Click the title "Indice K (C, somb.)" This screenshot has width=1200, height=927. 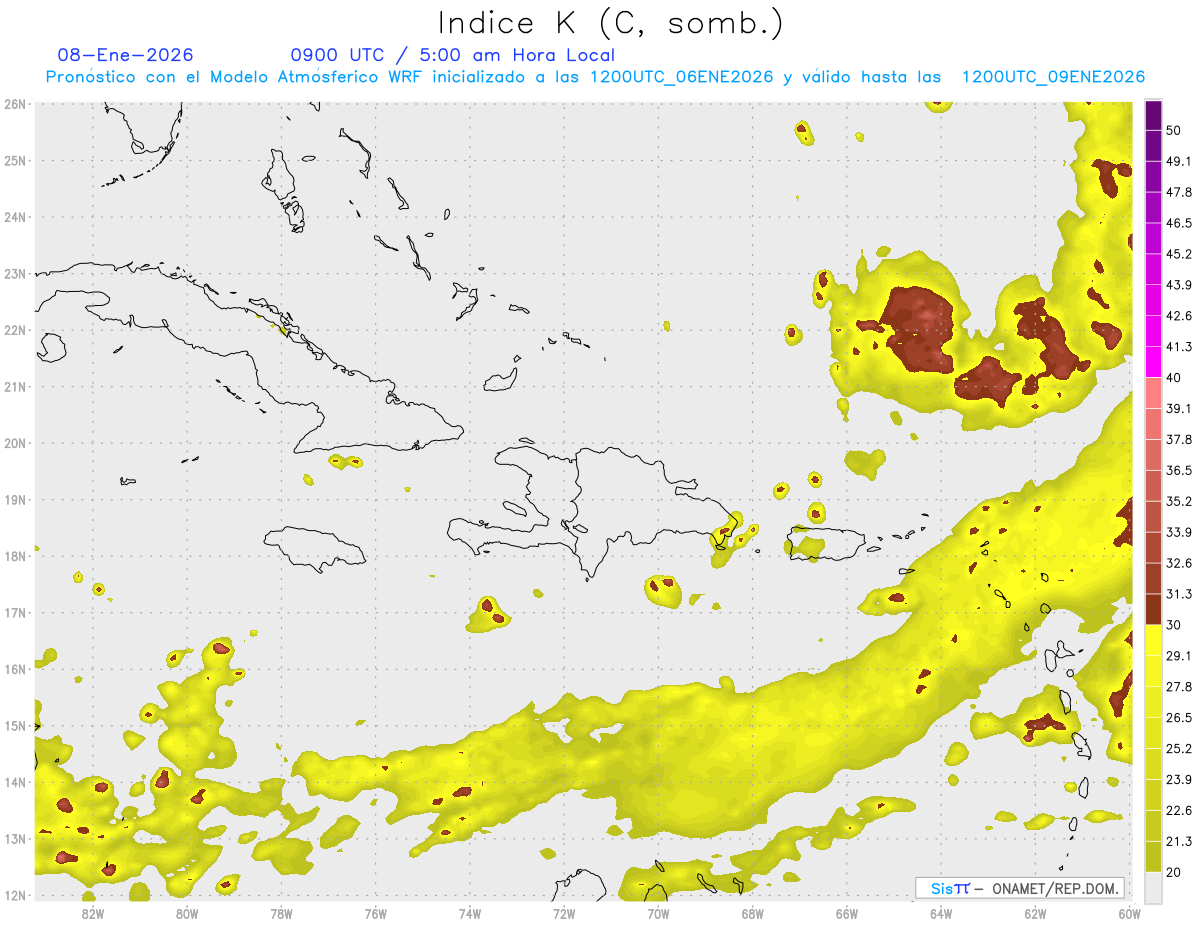[610, 22]
